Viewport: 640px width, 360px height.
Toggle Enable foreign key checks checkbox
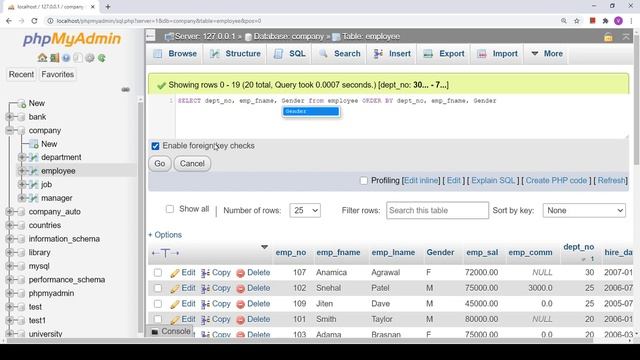pos(155,146)
